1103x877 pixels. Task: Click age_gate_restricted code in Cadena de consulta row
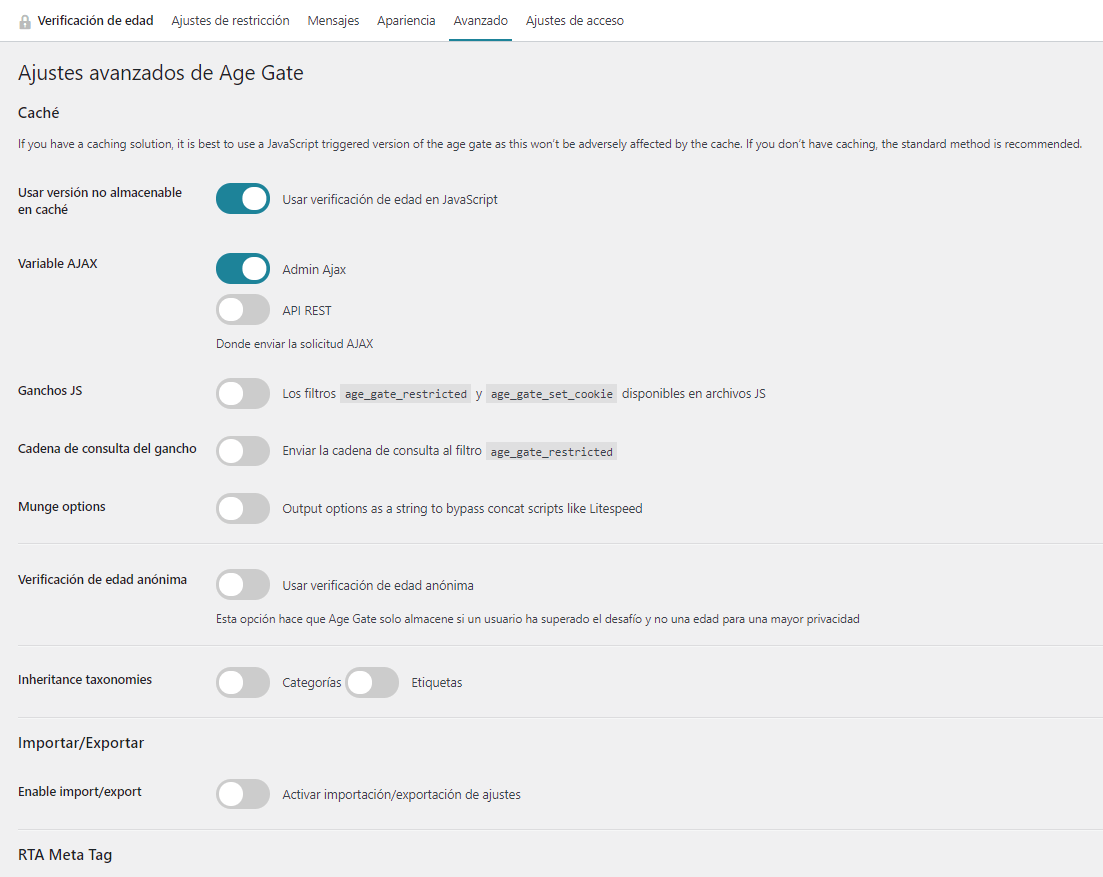(552, 452)
